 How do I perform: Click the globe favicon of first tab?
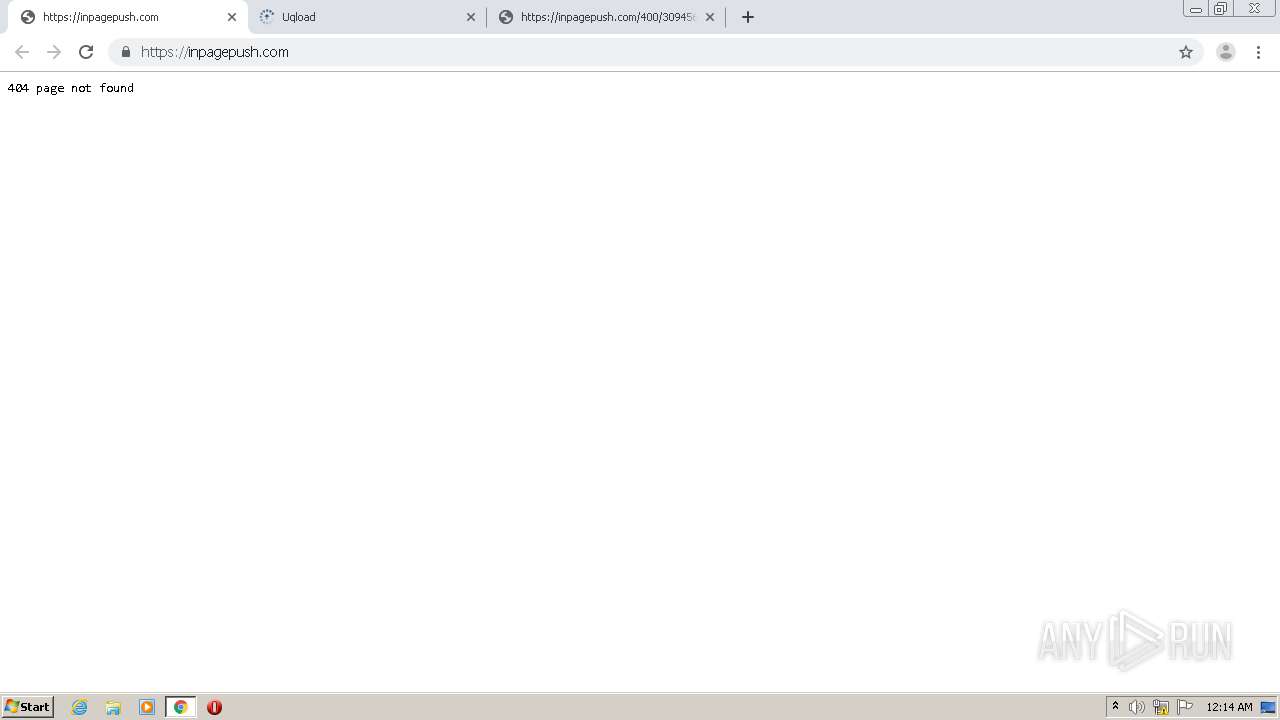tap(28, 17)
